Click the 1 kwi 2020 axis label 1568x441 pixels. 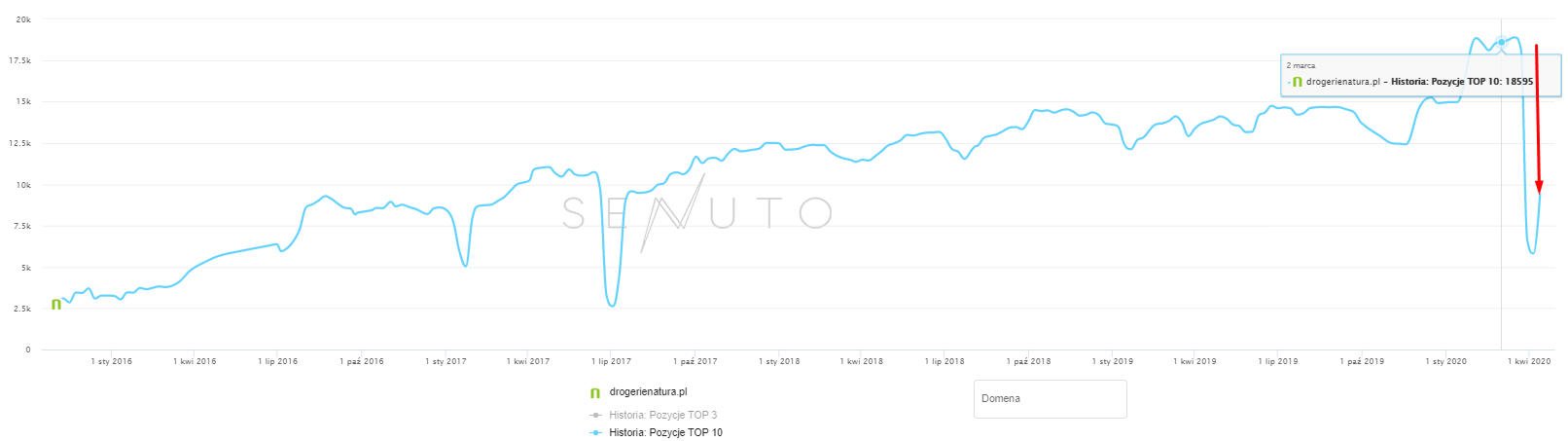pos(1529,361)
